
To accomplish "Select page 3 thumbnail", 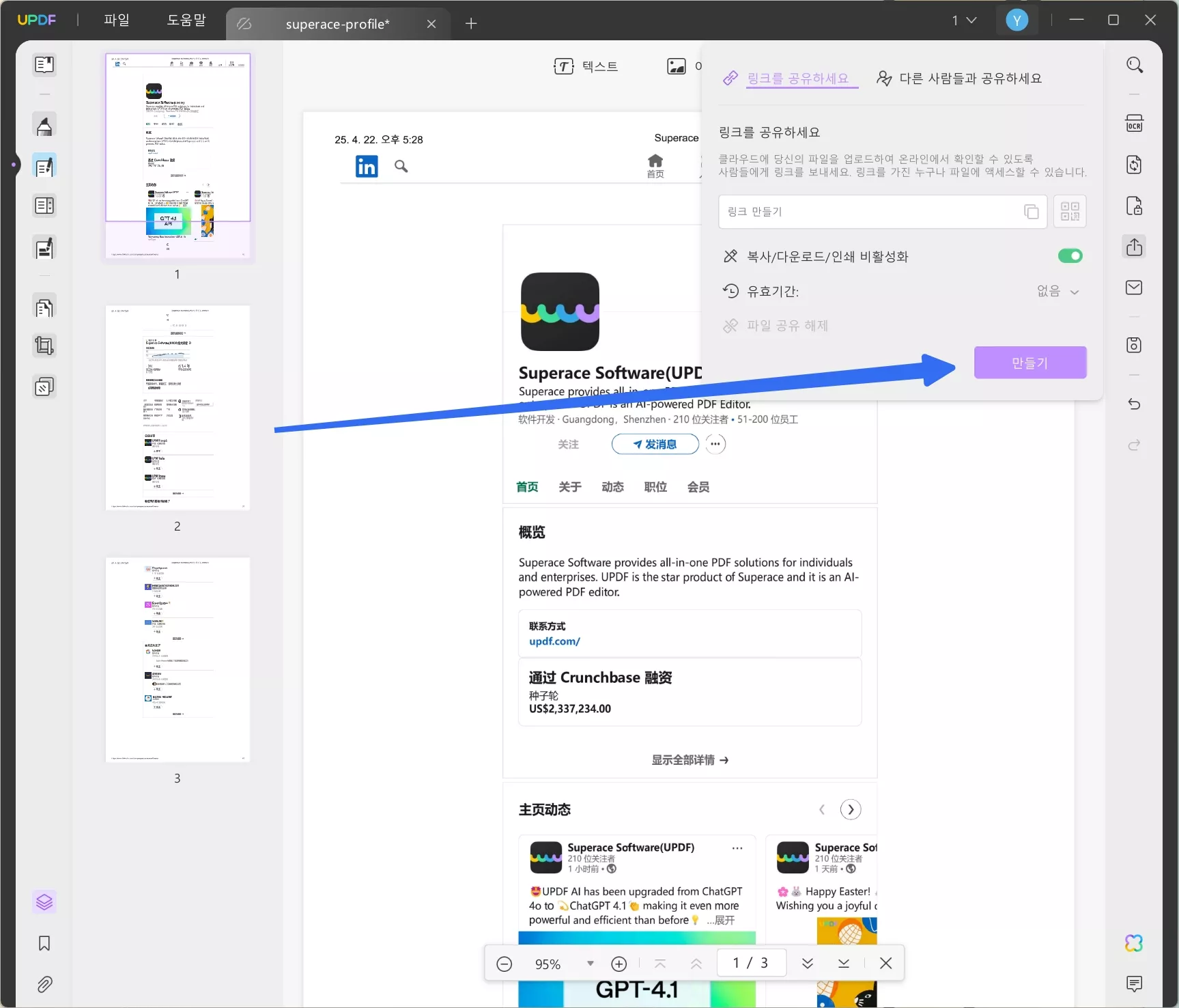I will pos(178,660).
